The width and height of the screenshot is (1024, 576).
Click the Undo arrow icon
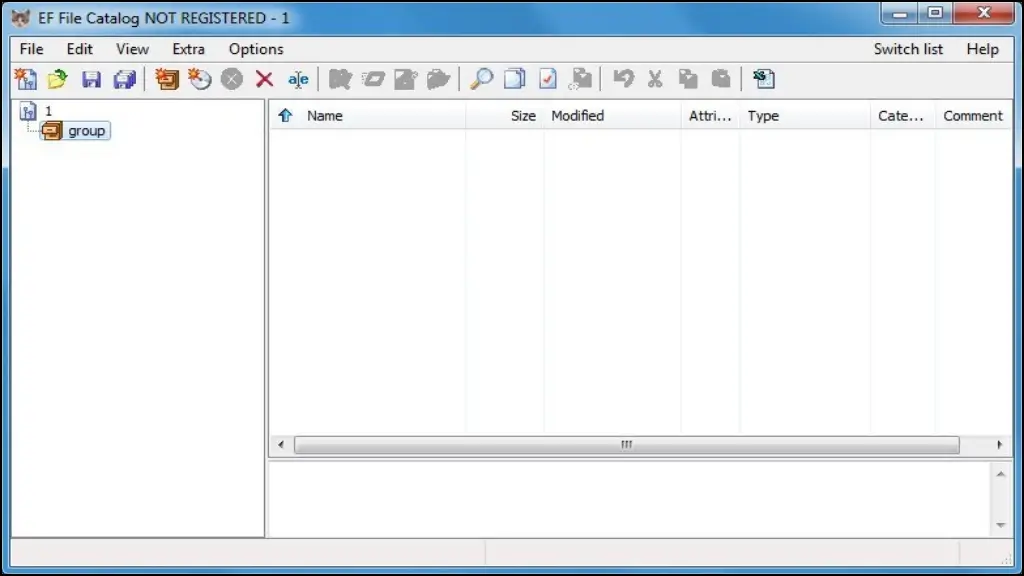point(624,79)
